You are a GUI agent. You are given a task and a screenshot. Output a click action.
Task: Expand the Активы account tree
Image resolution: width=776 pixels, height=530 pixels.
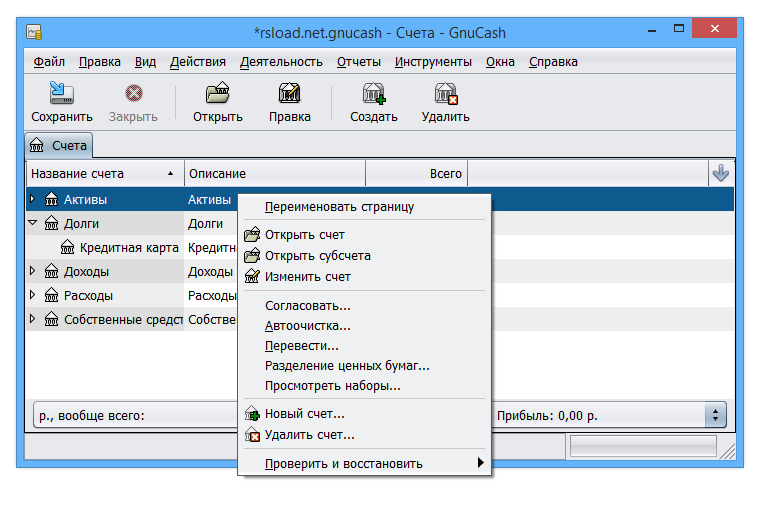tap(33, 199)
